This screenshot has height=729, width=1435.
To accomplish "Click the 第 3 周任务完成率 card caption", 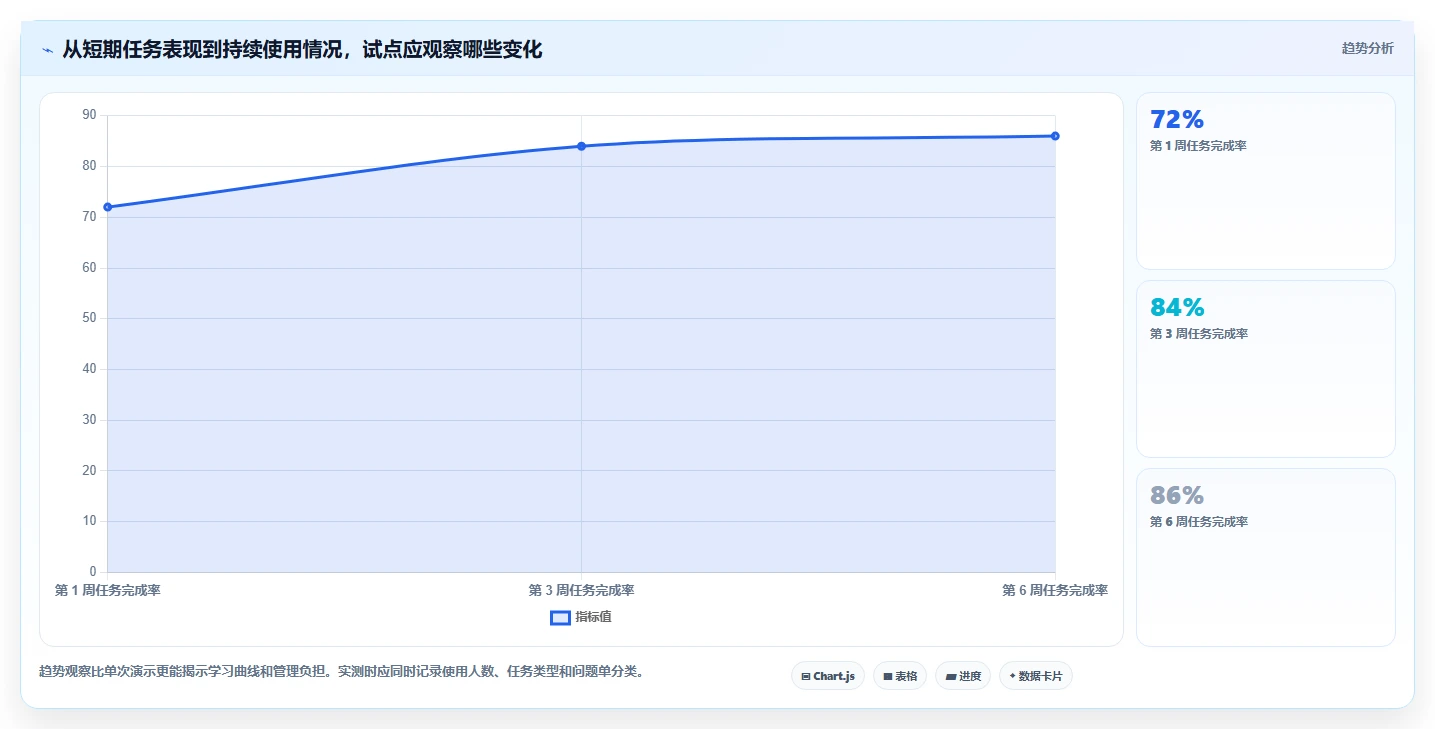I will (1198, 334).
